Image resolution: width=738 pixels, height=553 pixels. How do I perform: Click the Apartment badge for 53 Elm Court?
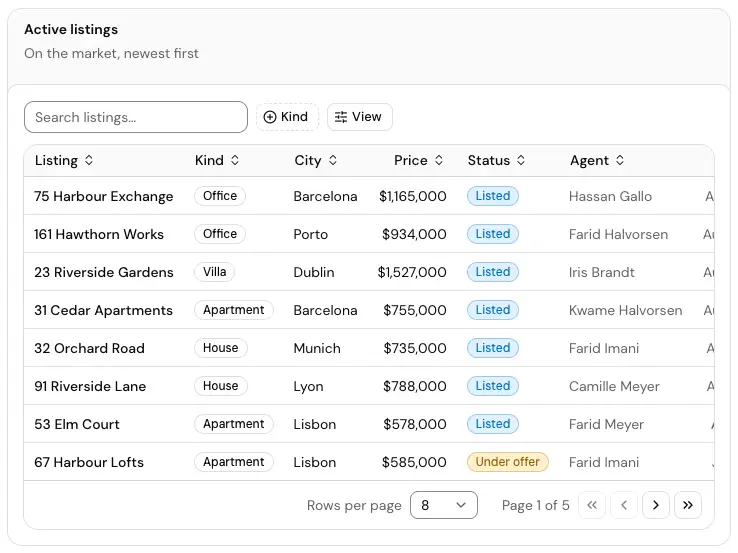coord(233,424)
